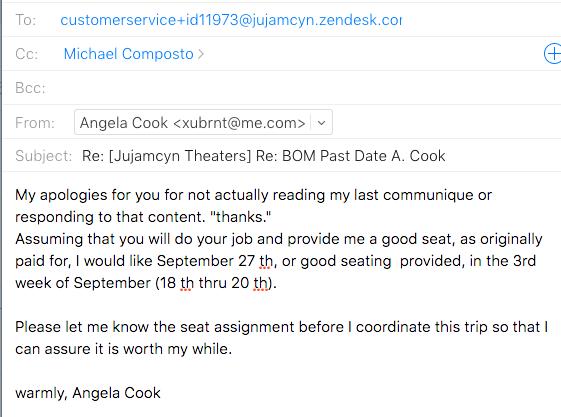Click the From label
Viewport: 561px width, 417px height.
tap(35, 123)
